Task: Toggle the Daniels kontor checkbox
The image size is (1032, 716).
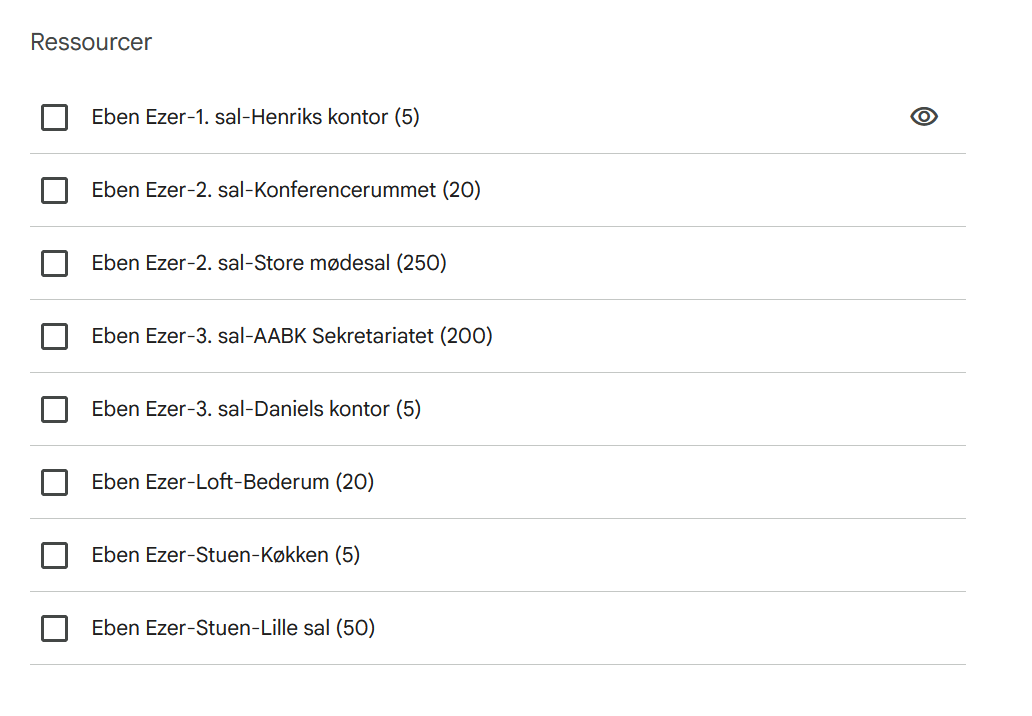Action: 55,409
